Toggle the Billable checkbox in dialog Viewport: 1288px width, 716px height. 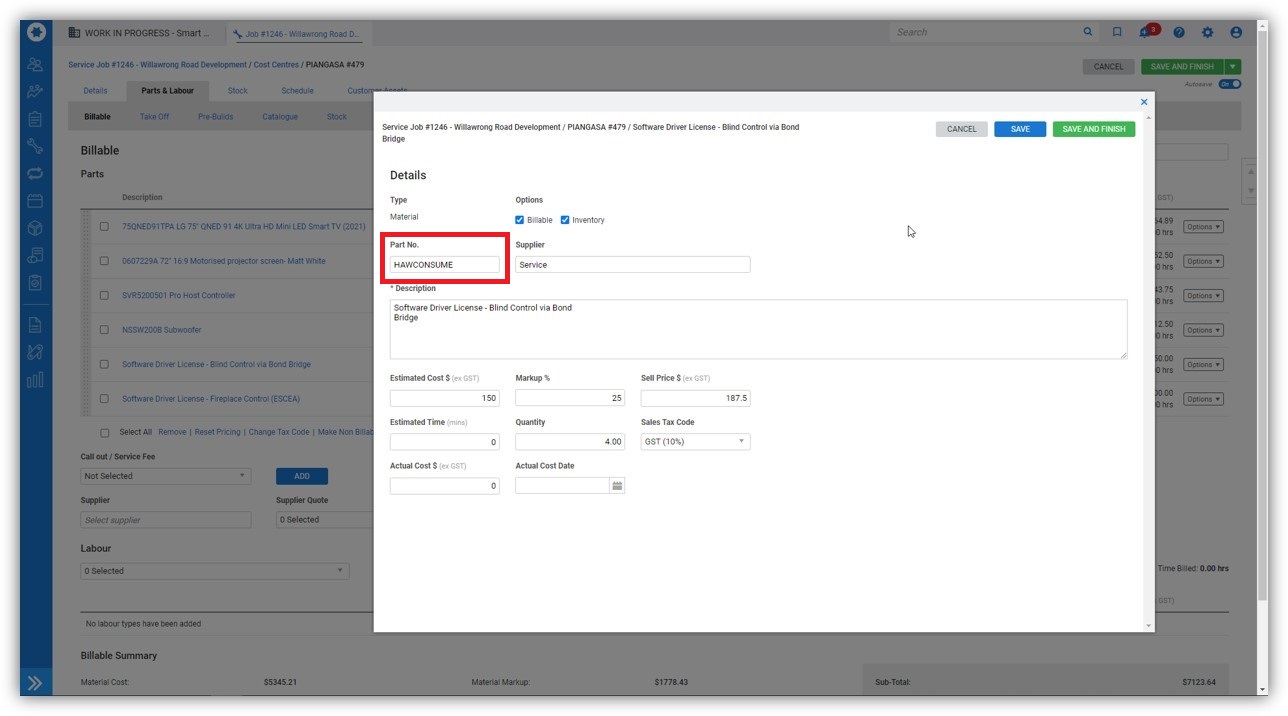coord(520,220)
